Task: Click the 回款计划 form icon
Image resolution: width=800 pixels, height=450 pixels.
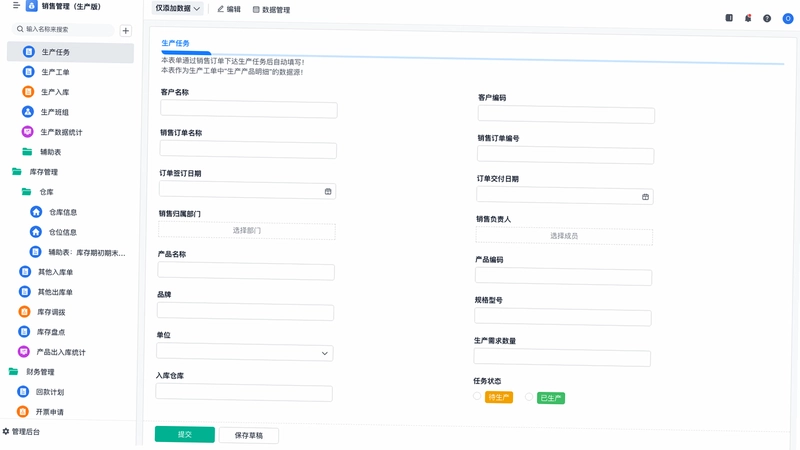Action: tap(23, 391)
